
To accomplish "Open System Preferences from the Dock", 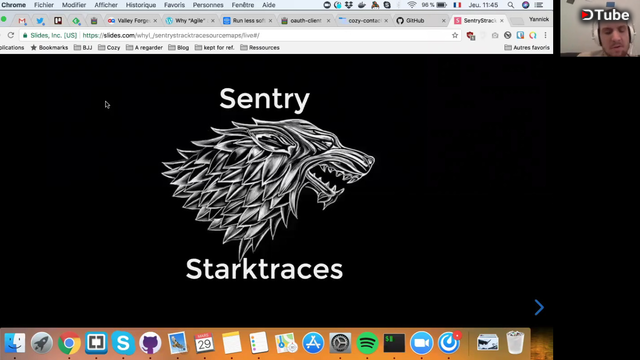I will coord(340,342).
